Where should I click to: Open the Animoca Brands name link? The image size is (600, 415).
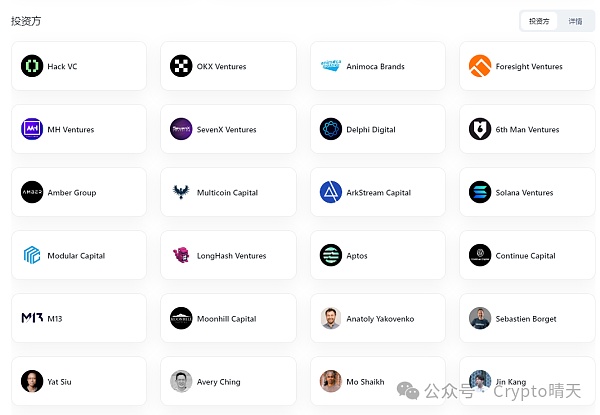375,66
